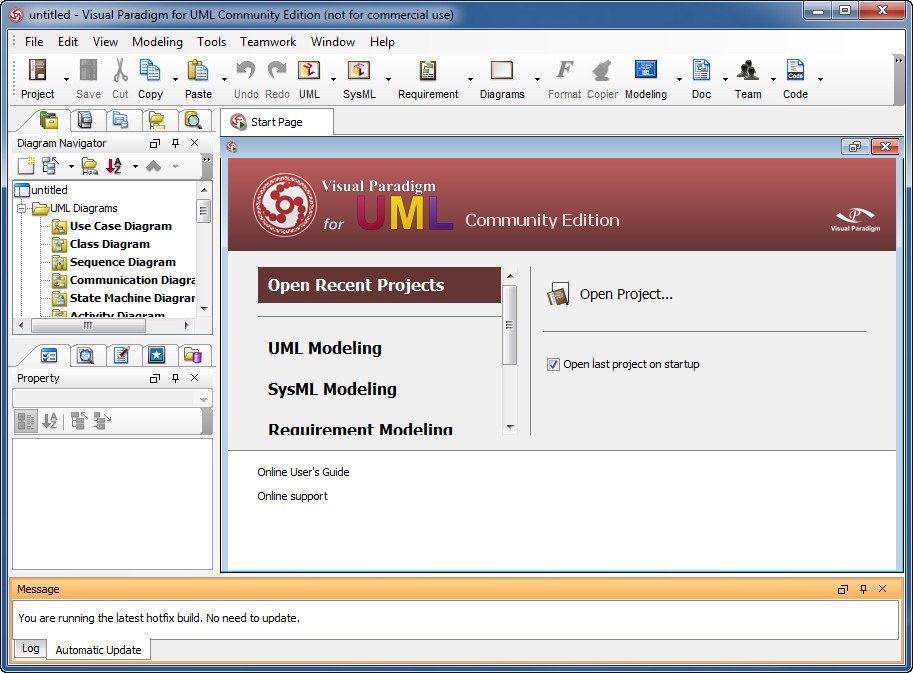Open the dropdown arrow next to Doc

[x=725, y=80]
